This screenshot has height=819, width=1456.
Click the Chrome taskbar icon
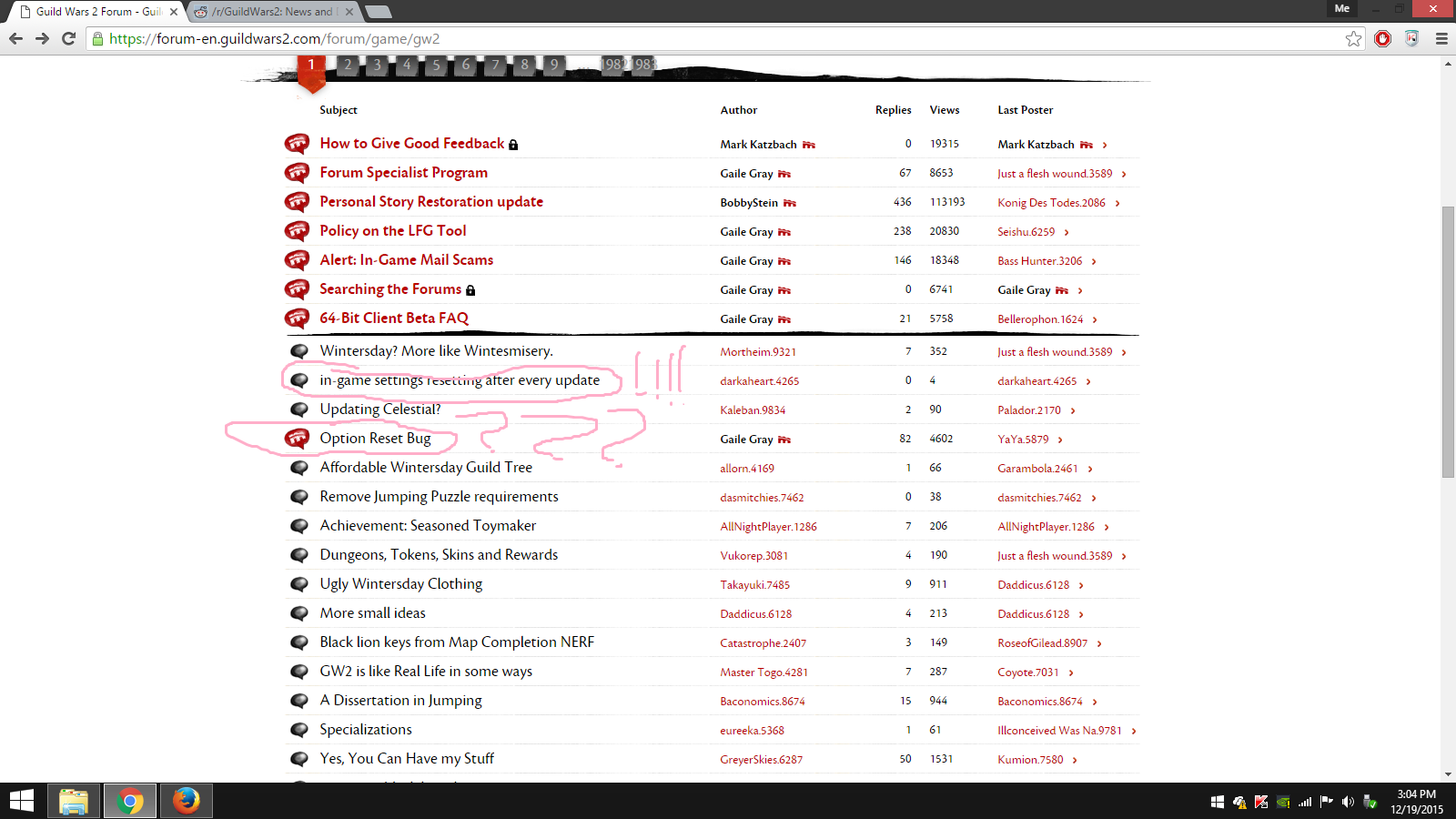point(130,801)
